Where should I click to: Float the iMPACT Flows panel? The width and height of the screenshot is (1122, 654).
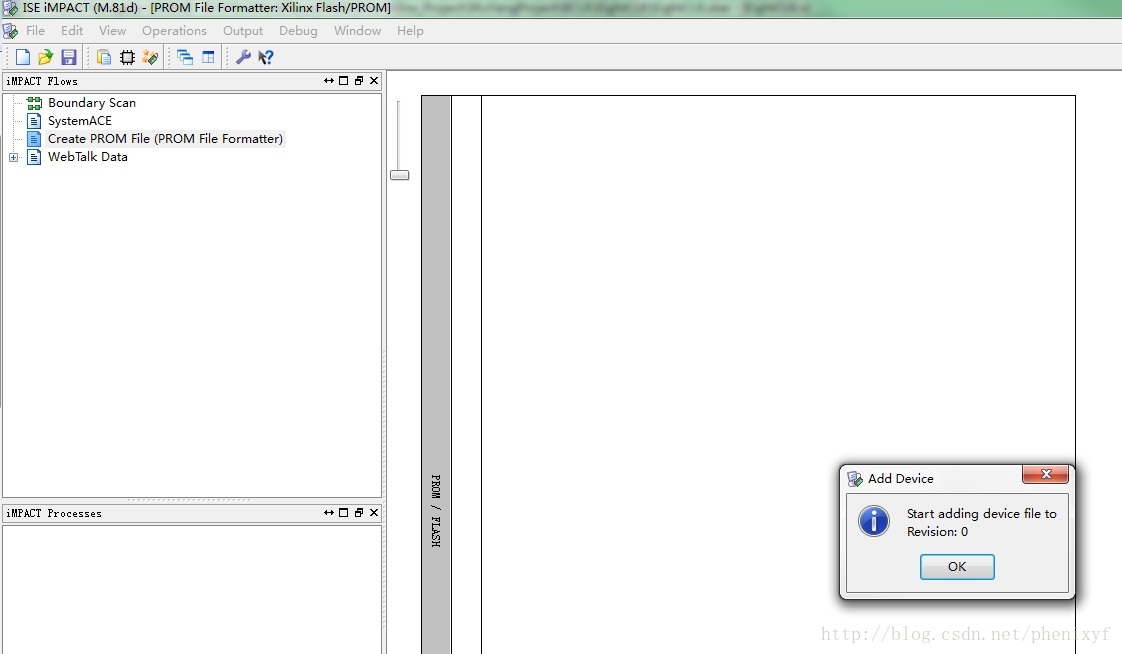tap(358, 81)
